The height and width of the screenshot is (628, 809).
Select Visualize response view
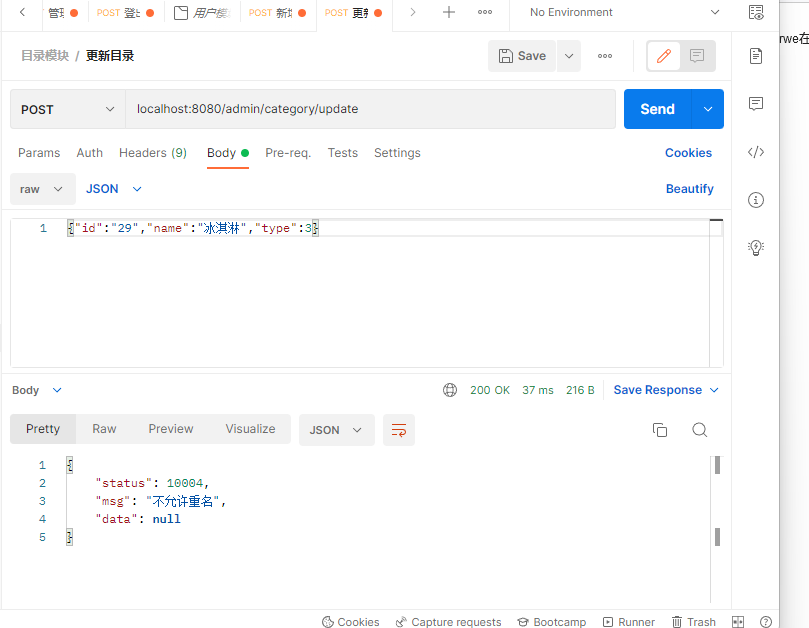pyautogui.click(x=250, y=429)
